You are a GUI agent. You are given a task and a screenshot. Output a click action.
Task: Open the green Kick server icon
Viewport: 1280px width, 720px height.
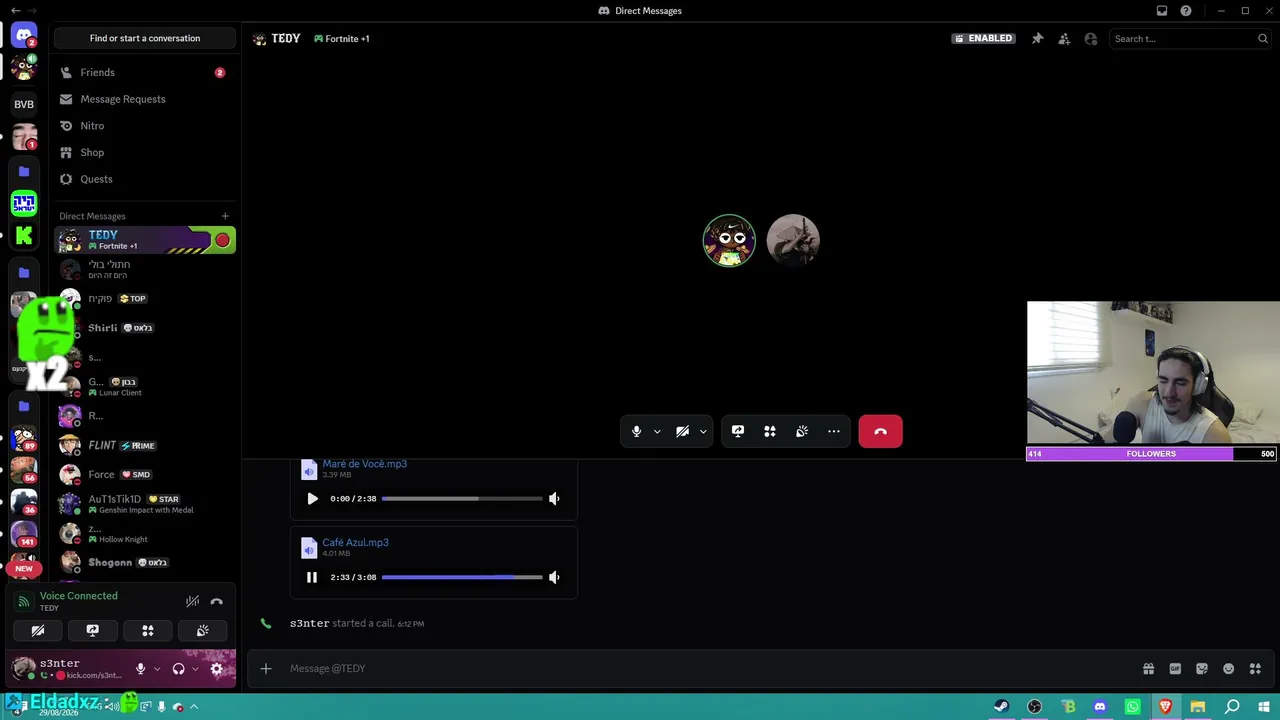(24, 237)
